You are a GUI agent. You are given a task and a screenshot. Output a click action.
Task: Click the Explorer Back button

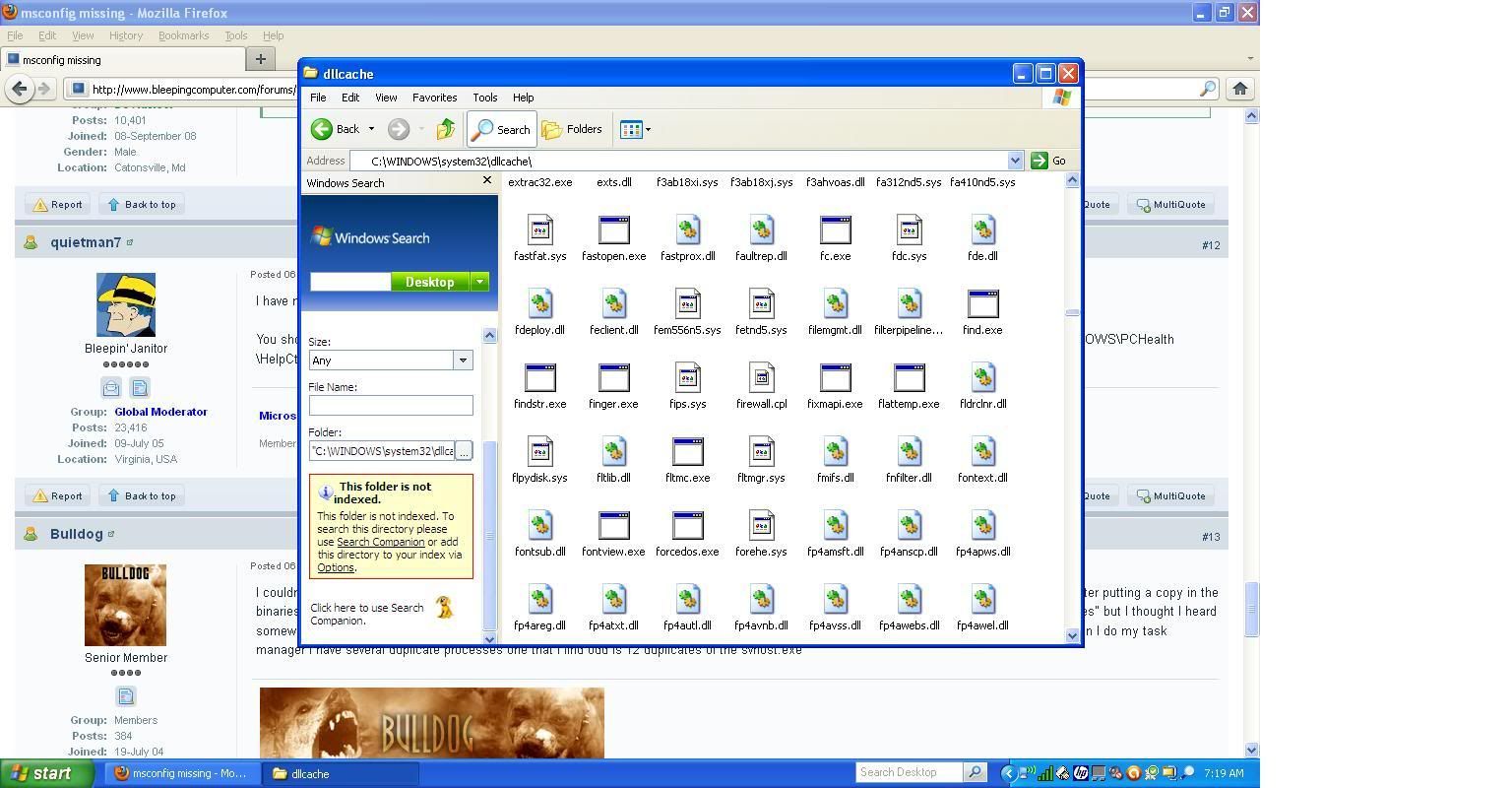[336, 129]
